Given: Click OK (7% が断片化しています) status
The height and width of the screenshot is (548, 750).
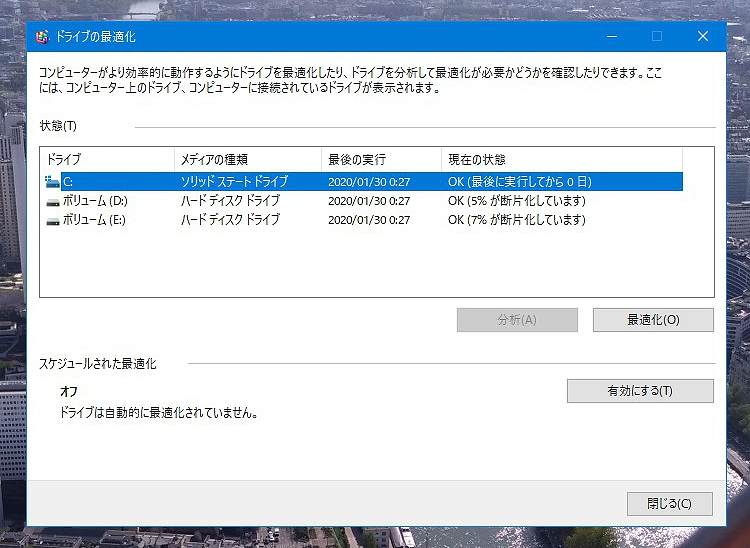Looking at the screenshot, I should (517, 220).
